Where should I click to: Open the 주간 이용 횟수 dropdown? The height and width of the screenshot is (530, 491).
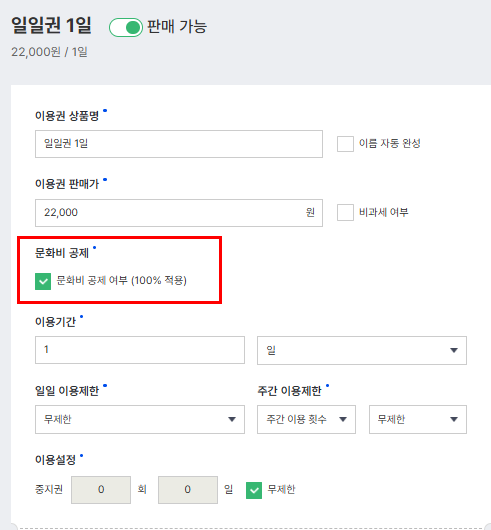click(x=306, y=419)
